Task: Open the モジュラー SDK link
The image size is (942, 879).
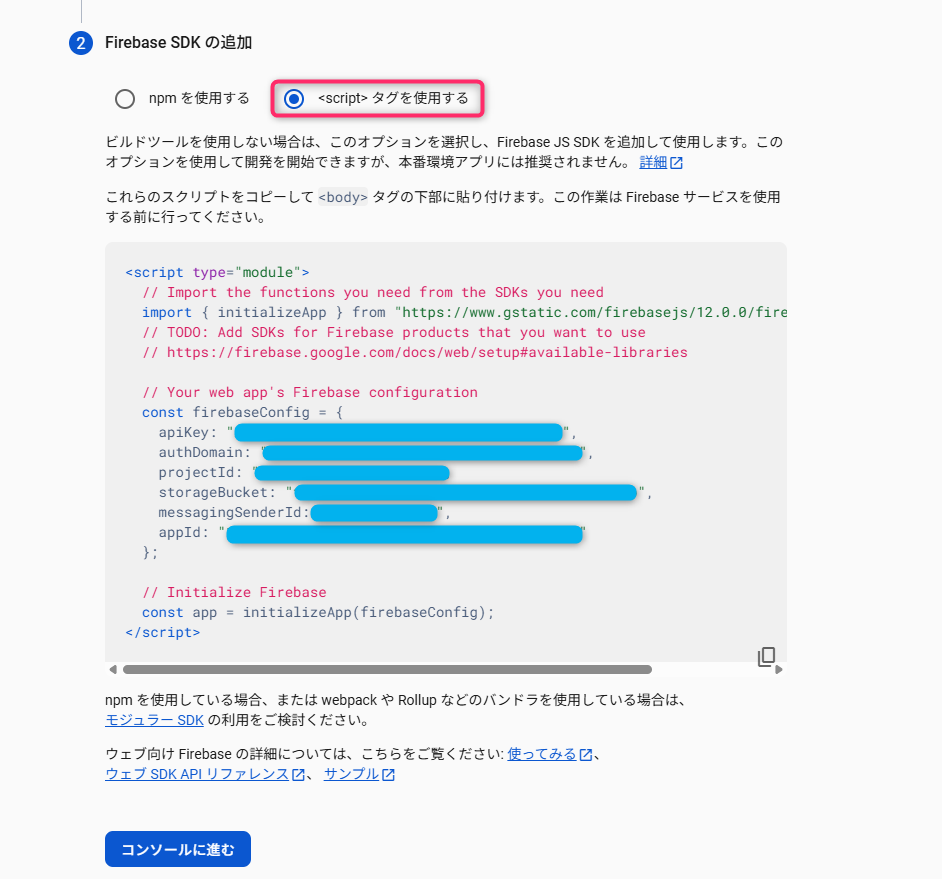Action: 154,720
